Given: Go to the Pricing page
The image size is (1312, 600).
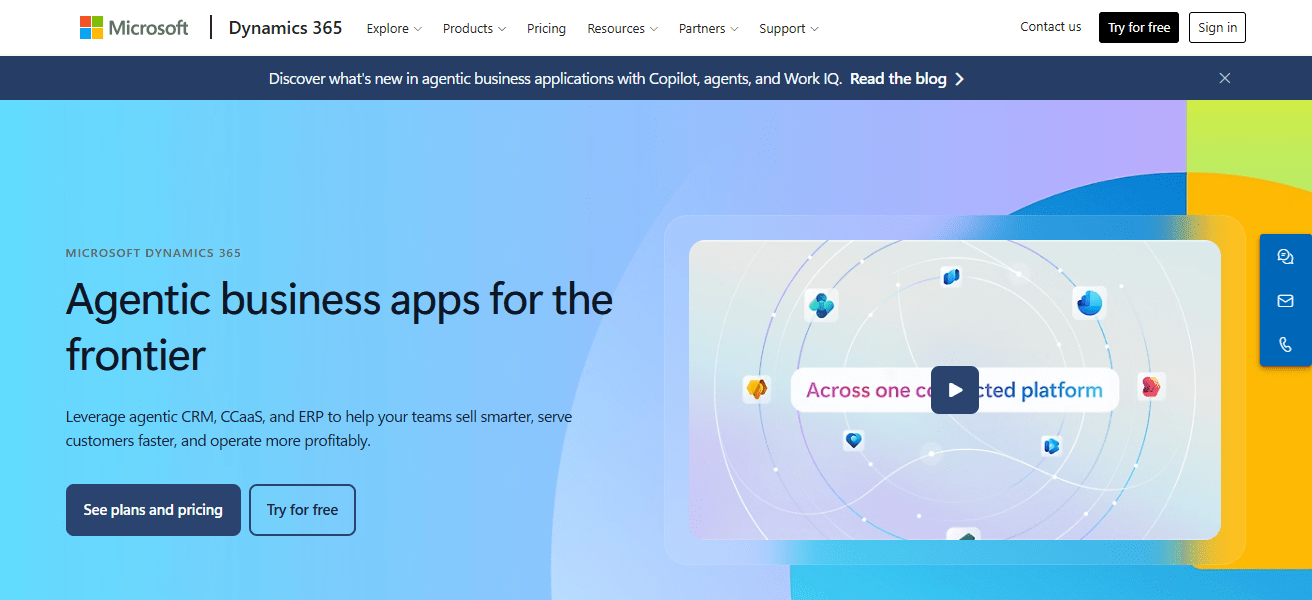Looking at the screenshot, I should 546,29.
